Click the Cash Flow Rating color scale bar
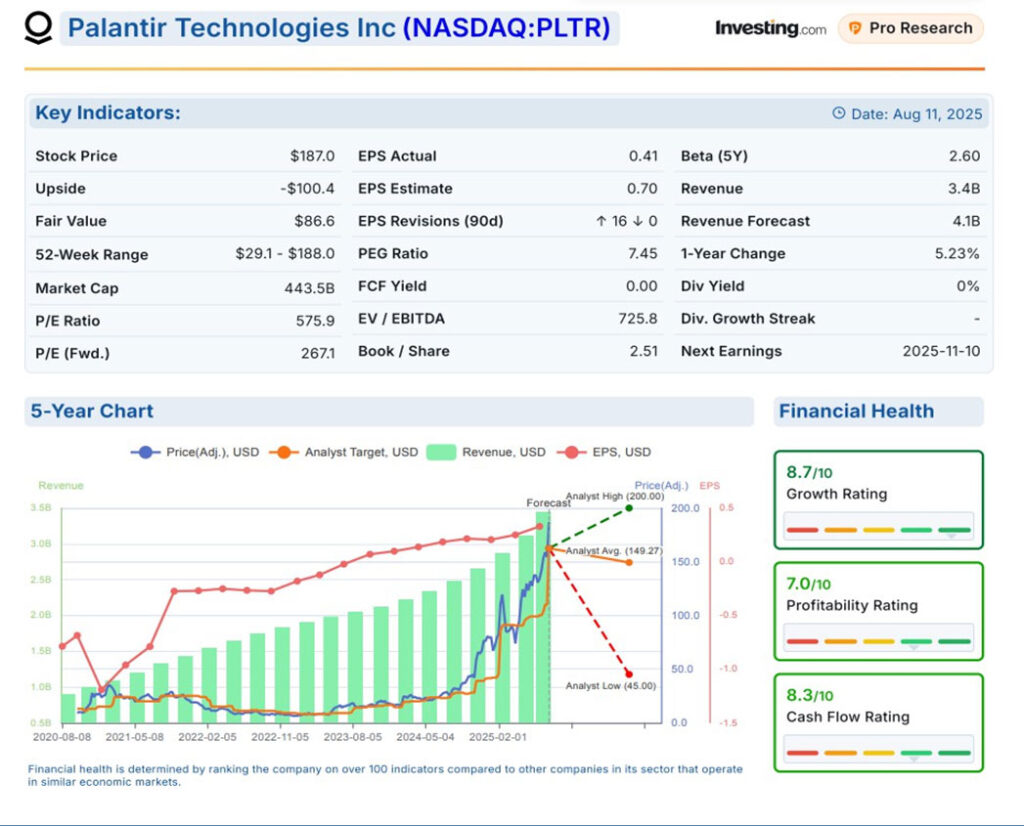1024x826 pixels. click(878, 753)
